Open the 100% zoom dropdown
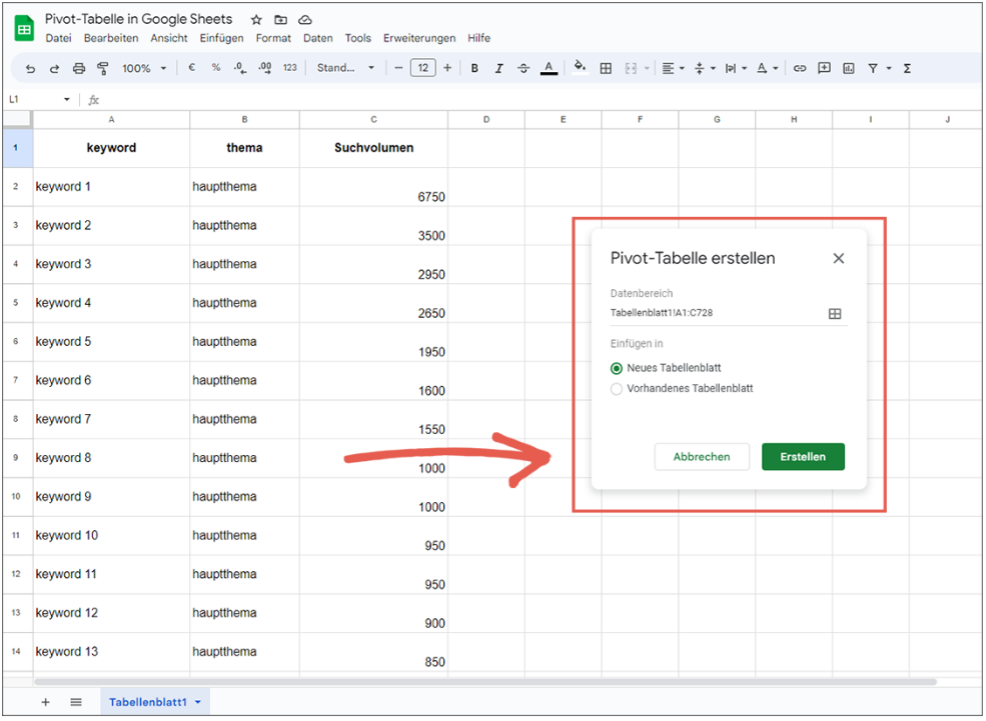Viewport: 986px width, 721px height. pyautogui.click(x=144, y=69)
